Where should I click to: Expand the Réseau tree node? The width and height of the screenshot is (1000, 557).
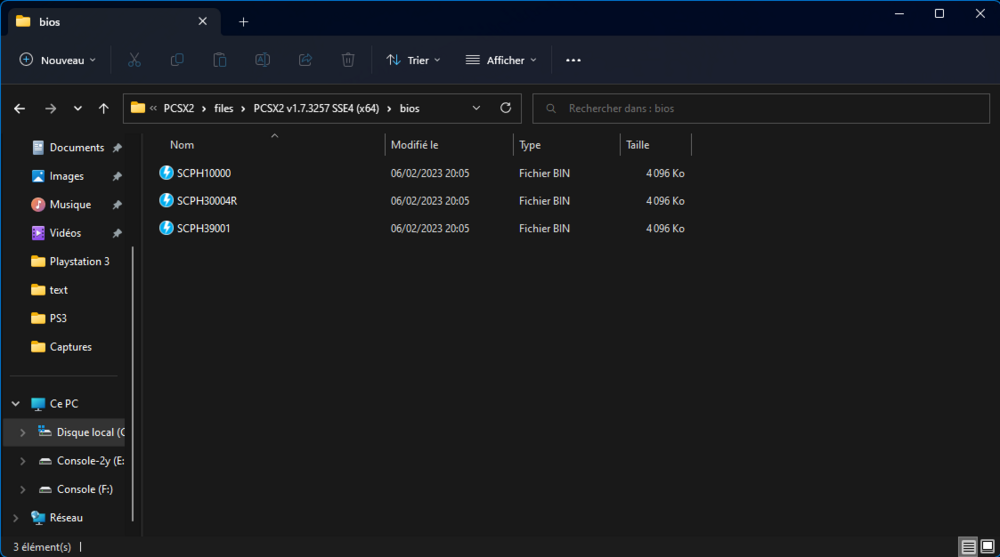(16, 518)
